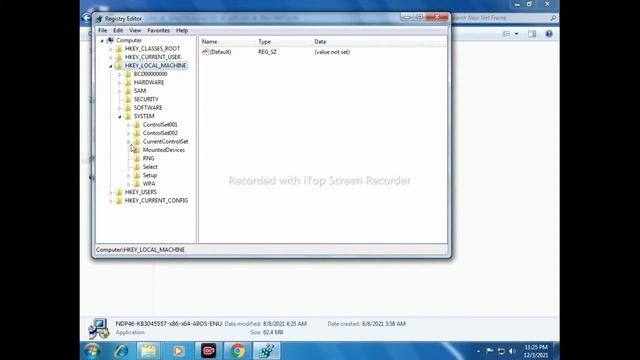Open Windows Media Player from the taskbar
Viewport: 640px width, 360px height.
tap(178, 351)
